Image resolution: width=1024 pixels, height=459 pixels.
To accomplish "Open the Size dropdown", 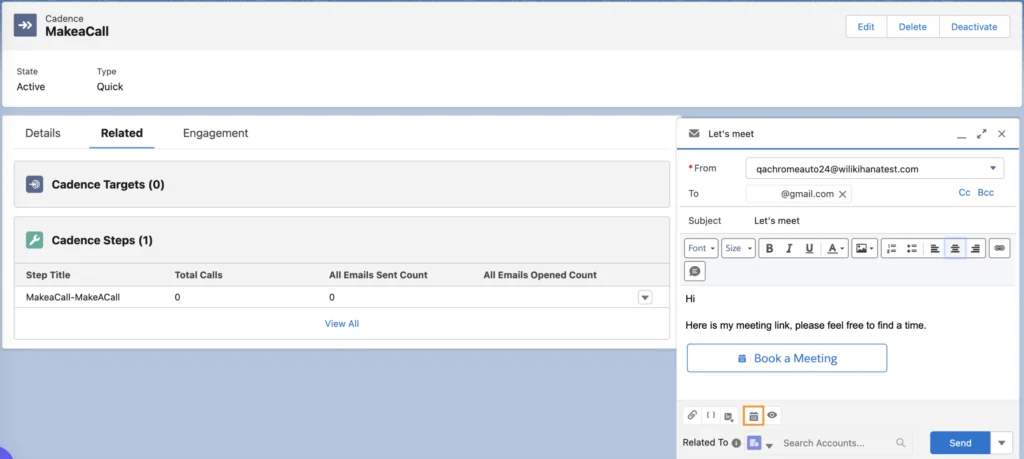I will (738, 248).
